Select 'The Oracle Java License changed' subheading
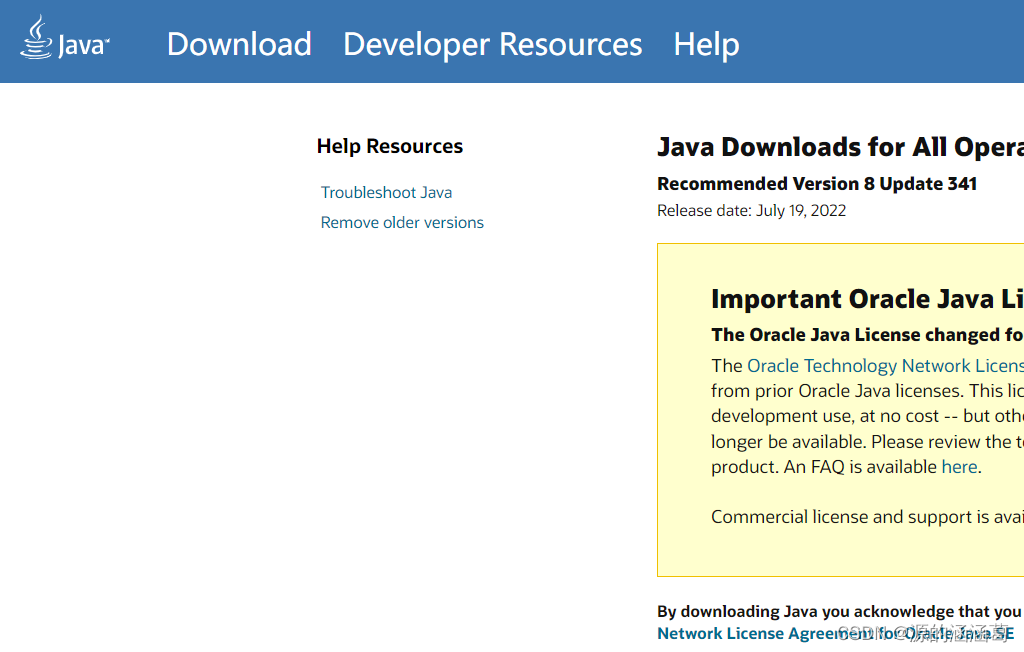 (x=867, y=335)
